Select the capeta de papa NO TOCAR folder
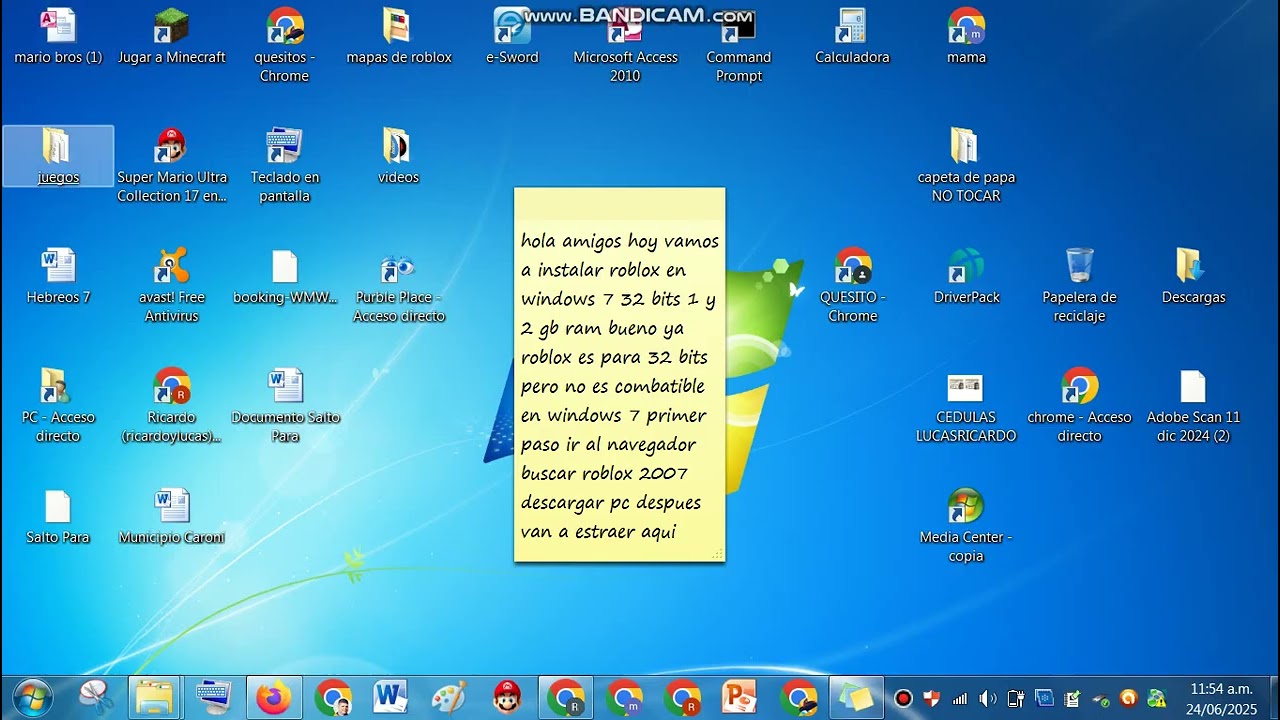The width and height of the screenshot is (1280, 720). tap(966, 165)
